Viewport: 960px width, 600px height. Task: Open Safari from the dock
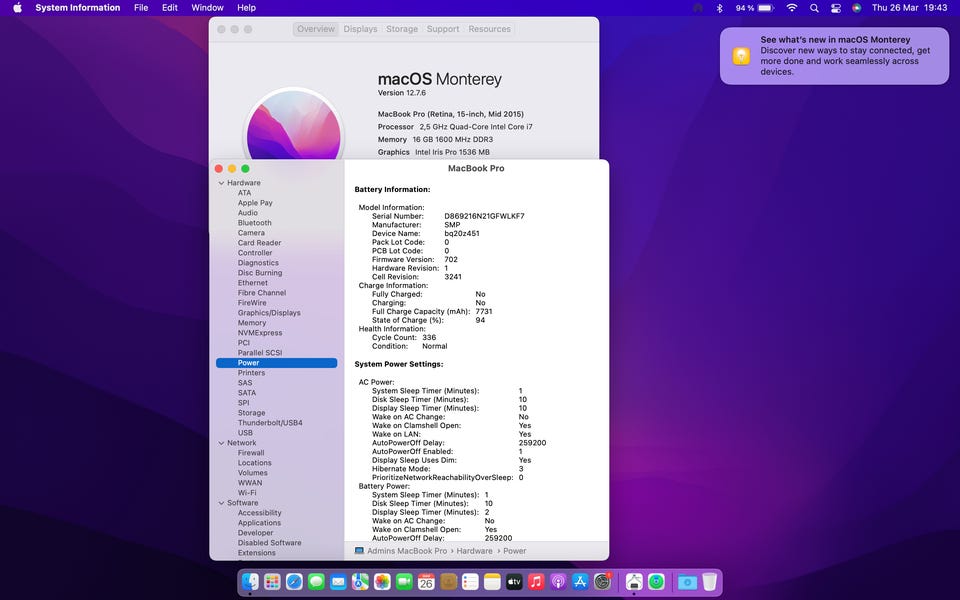(294, 581)
